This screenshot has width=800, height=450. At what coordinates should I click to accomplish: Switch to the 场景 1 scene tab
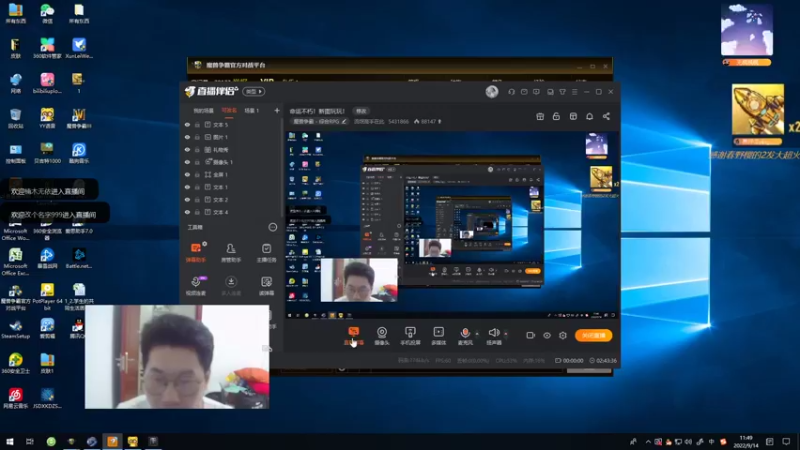[252, 111]
